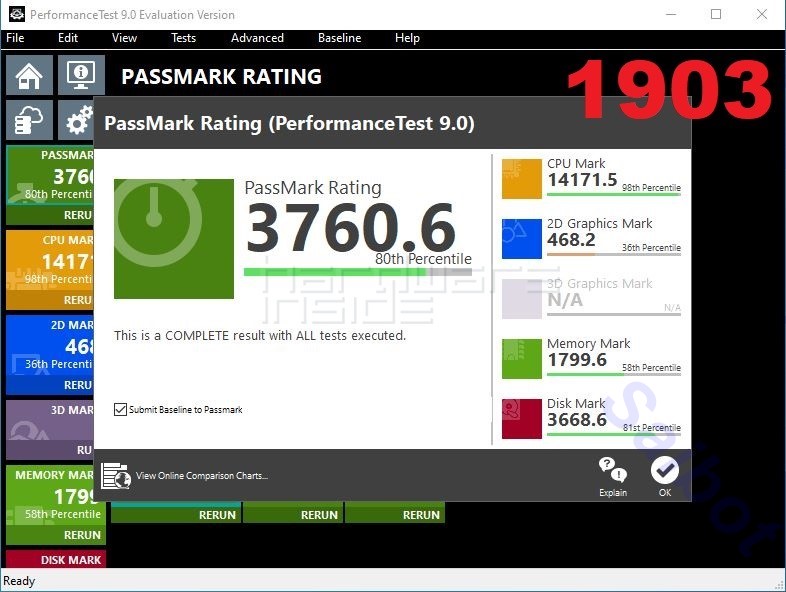Select the Disk Mark sidebar tile
This screenshot has width=786, height=592.
55,559
